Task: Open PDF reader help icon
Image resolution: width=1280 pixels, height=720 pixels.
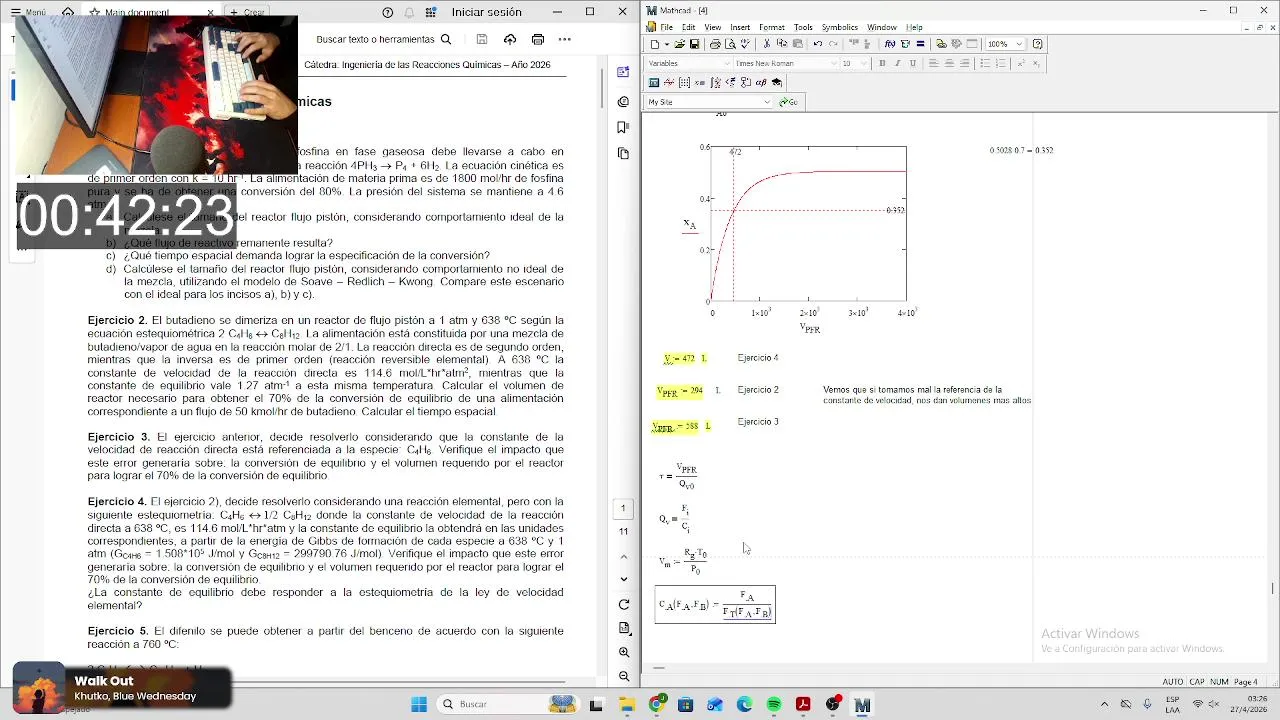Action: tap(388, 12)
